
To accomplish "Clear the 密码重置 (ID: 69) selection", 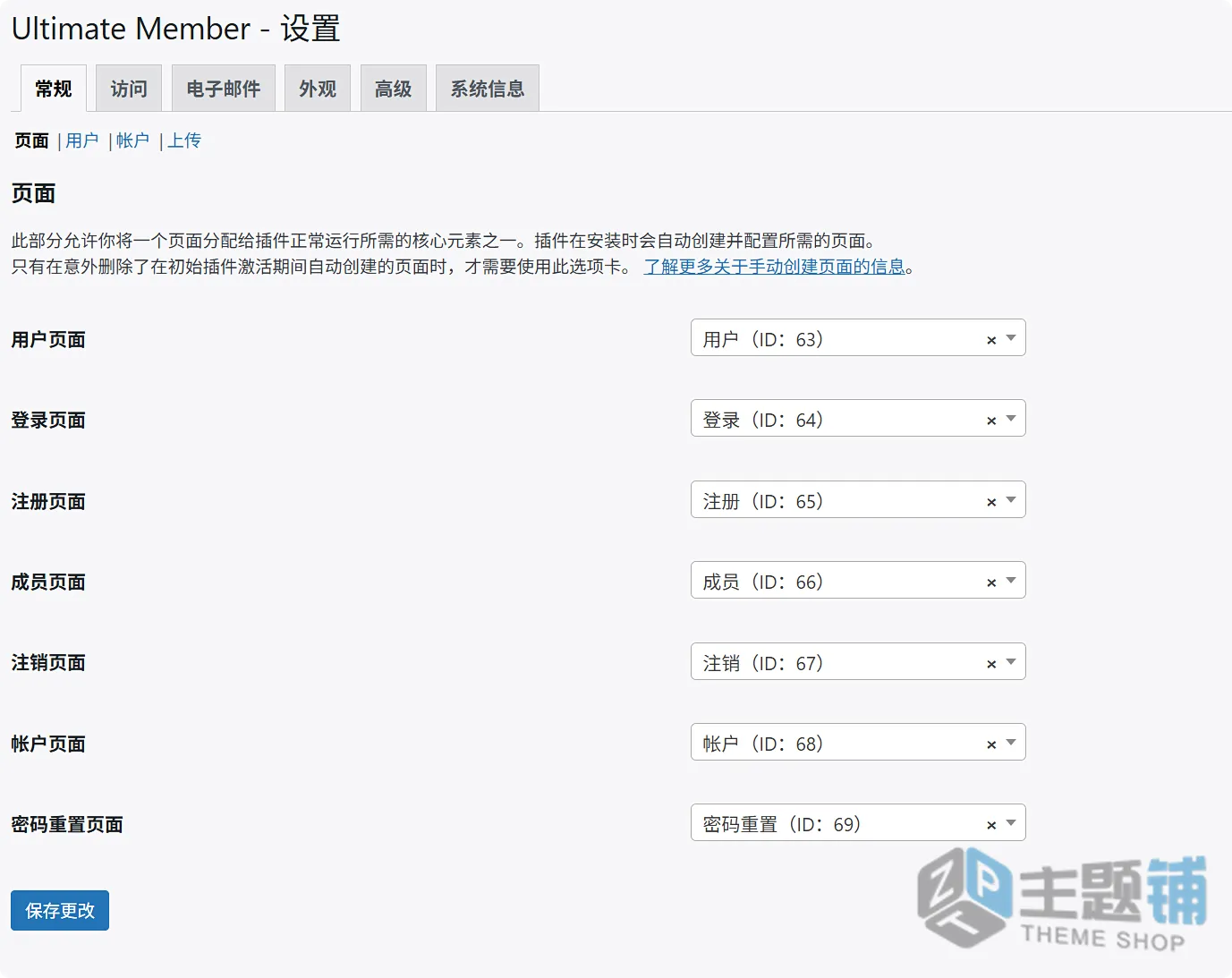I will click(x=991, y=825).
